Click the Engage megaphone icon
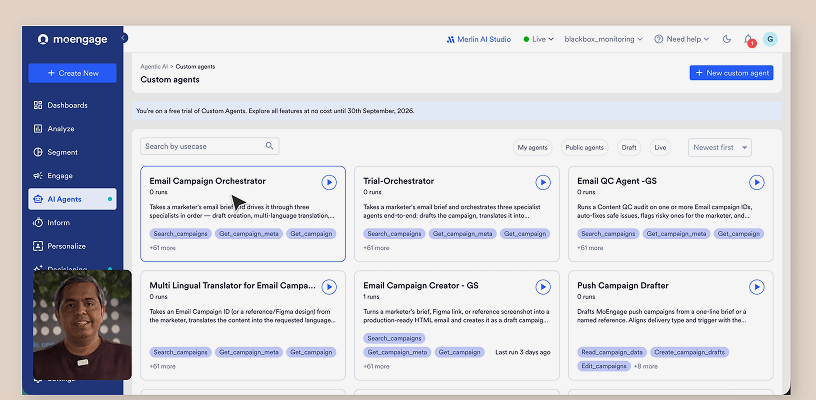This screenshot has width=816, height=400. tap(37, 176)
